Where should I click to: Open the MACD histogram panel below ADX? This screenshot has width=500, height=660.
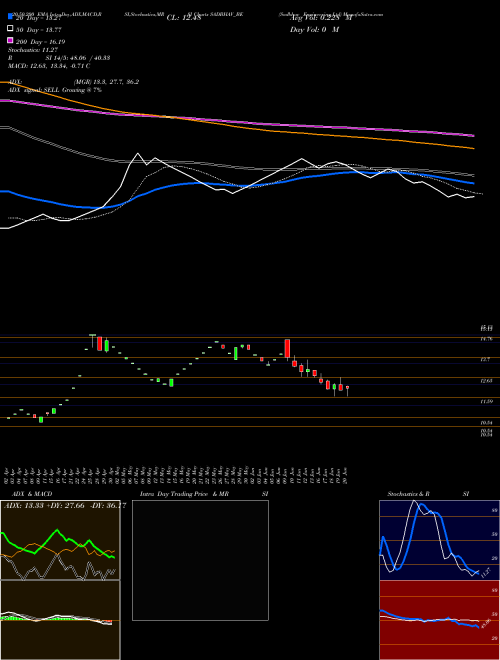click(x=60, y=620)
